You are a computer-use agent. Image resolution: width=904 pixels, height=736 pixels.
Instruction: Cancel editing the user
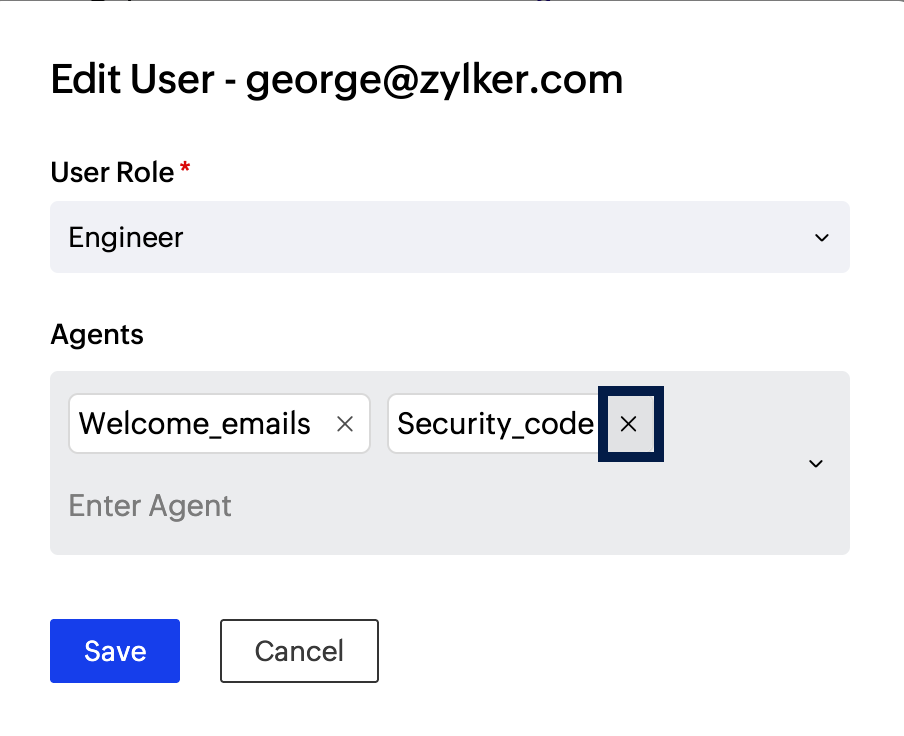click(x=299, y=651)
